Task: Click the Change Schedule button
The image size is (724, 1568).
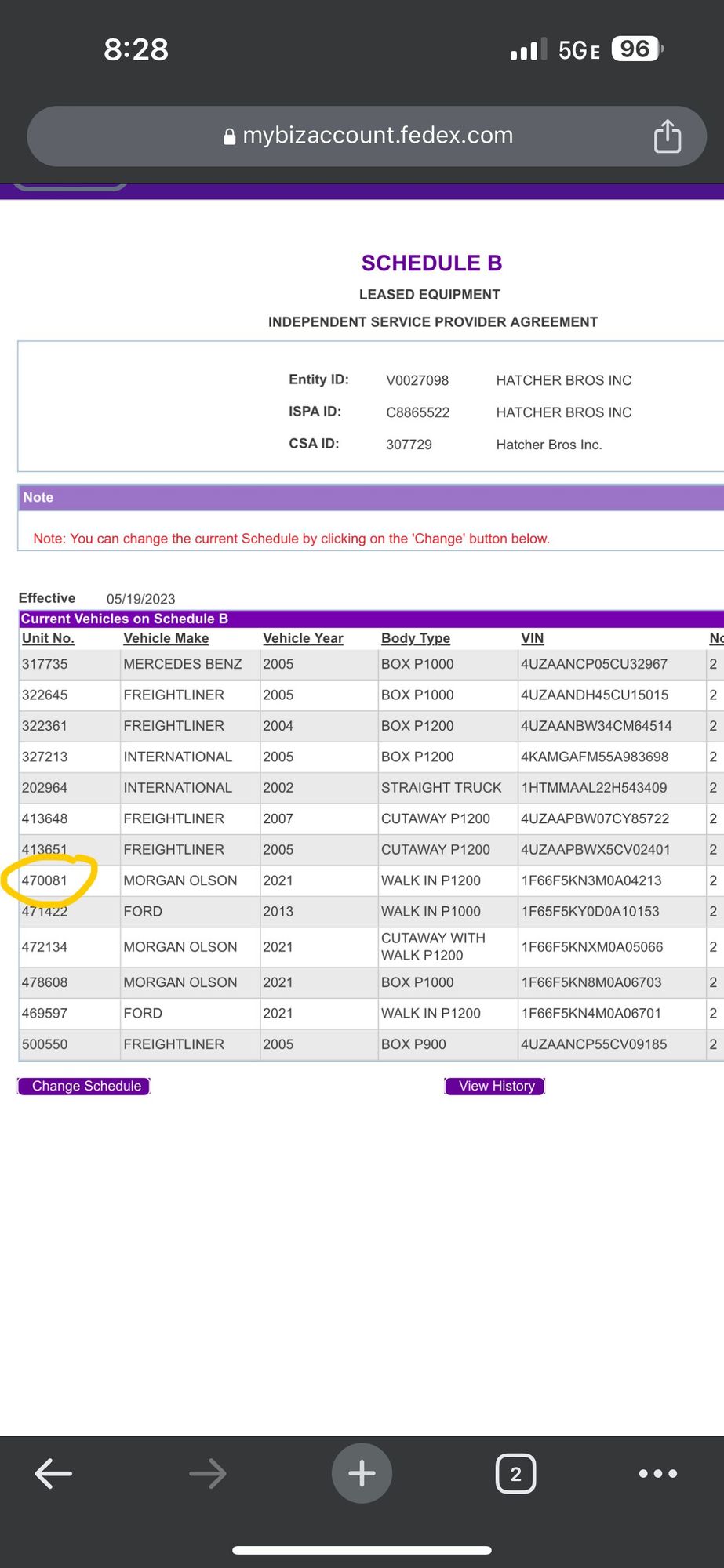Action: 84,1086
